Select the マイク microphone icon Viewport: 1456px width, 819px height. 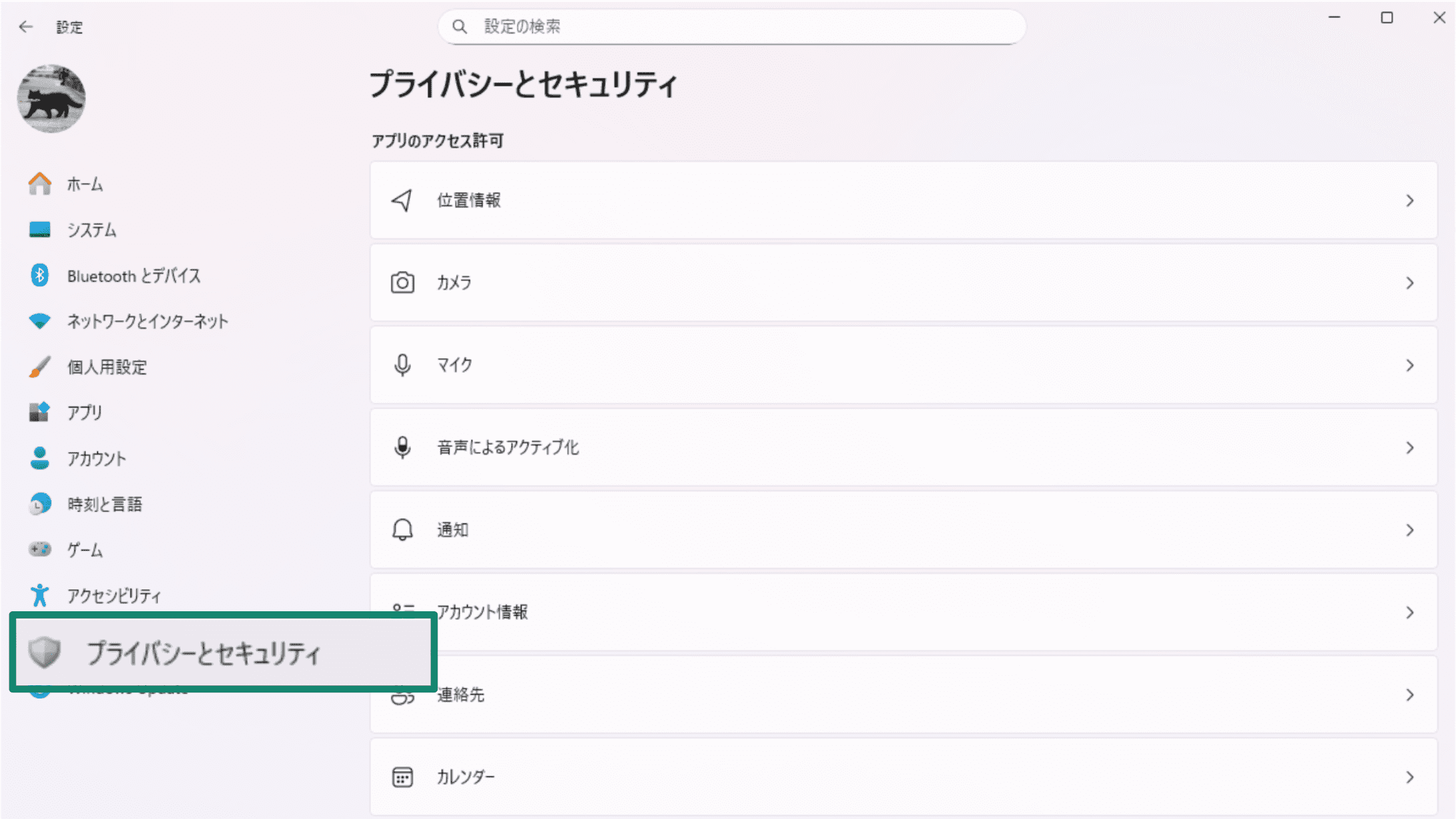coord(402,365)
